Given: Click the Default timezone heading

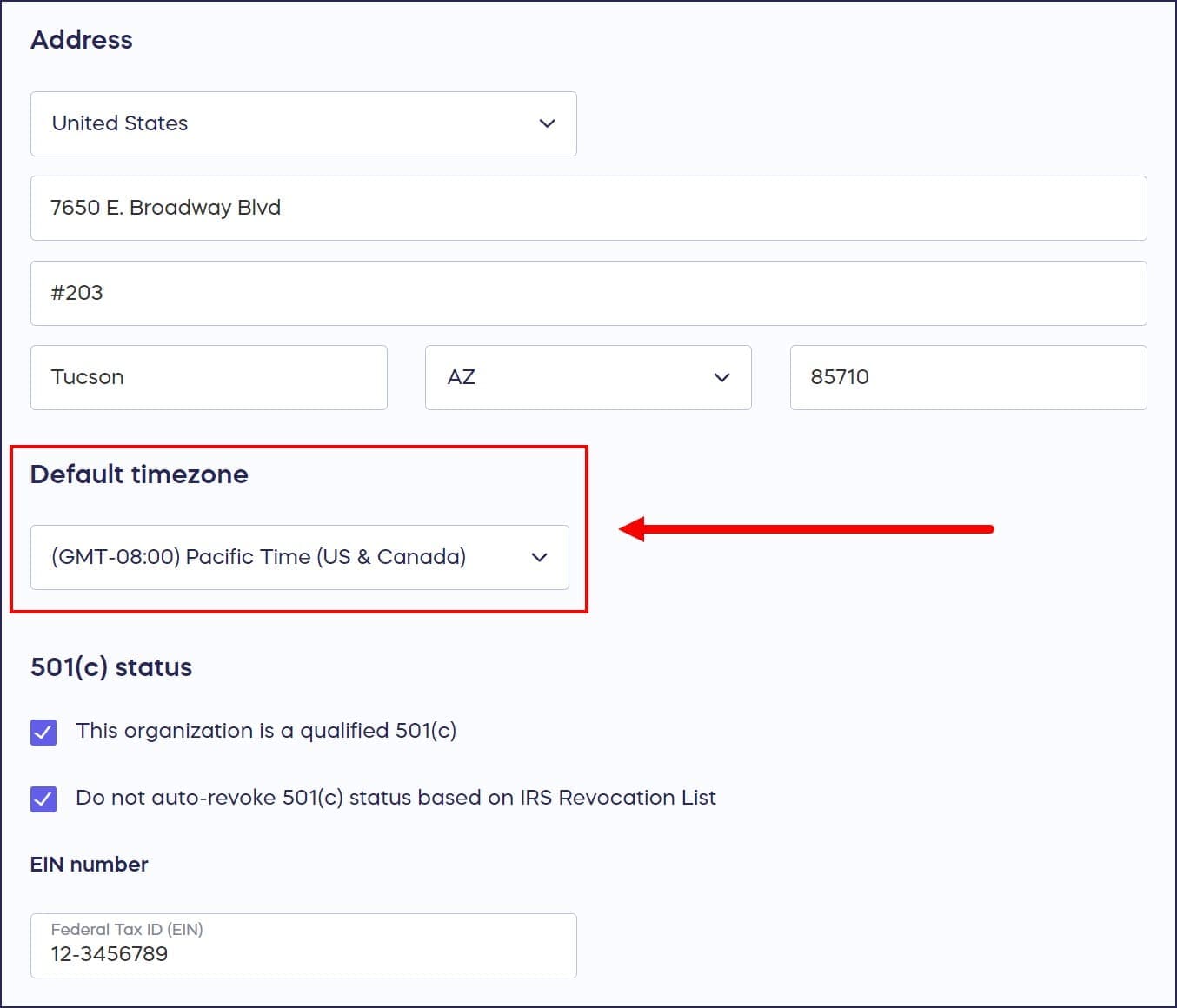Looking at the screenshot, I should point(139,474).
